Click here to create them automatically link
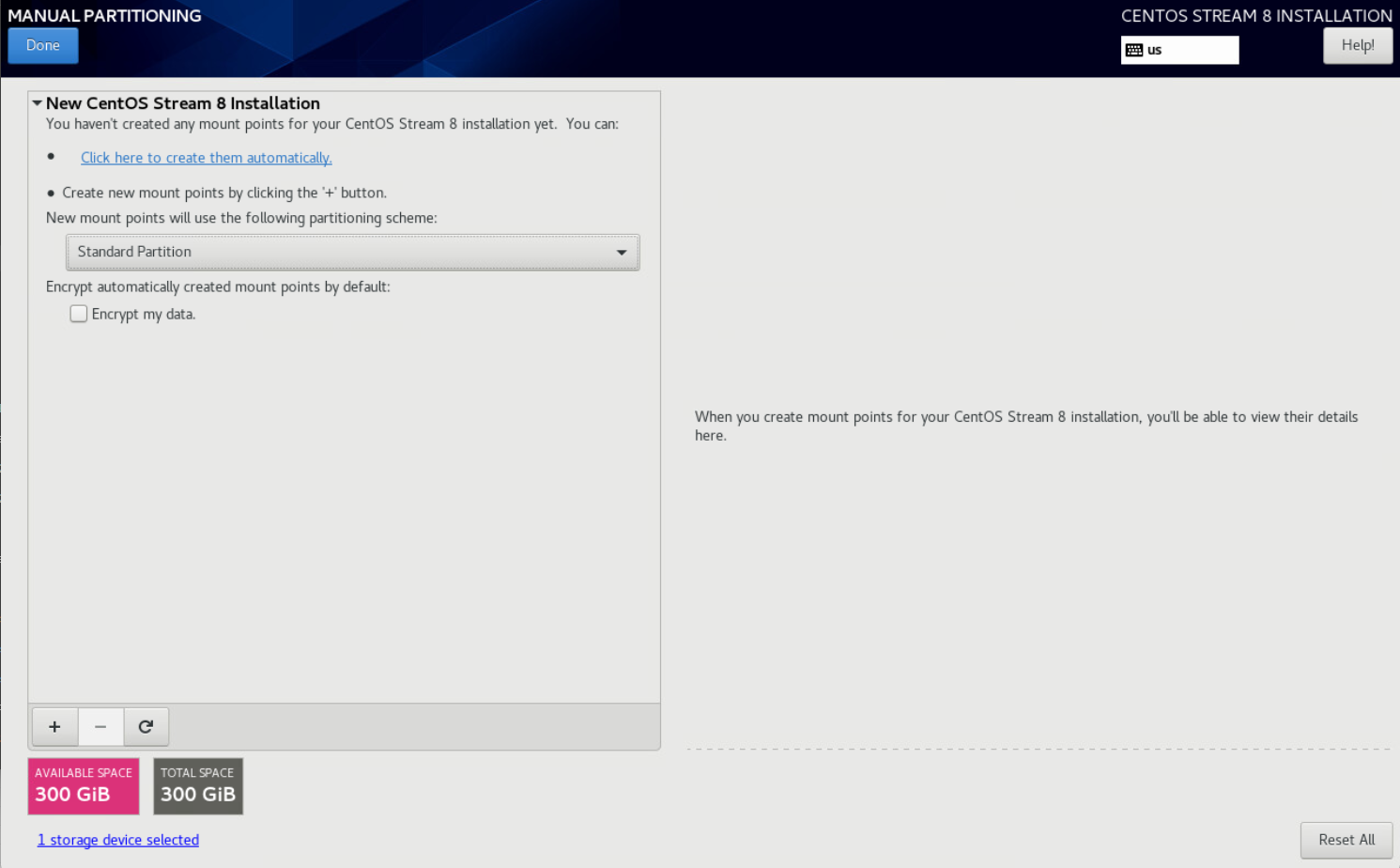This screenshot has width=1400, height=868. (207, 158)
